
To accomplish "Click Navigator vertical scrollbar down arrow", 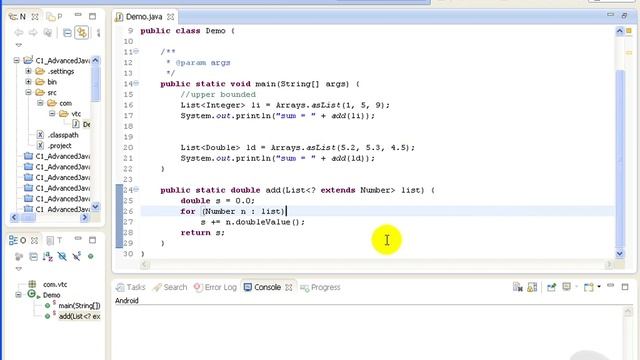I will 96,207.
